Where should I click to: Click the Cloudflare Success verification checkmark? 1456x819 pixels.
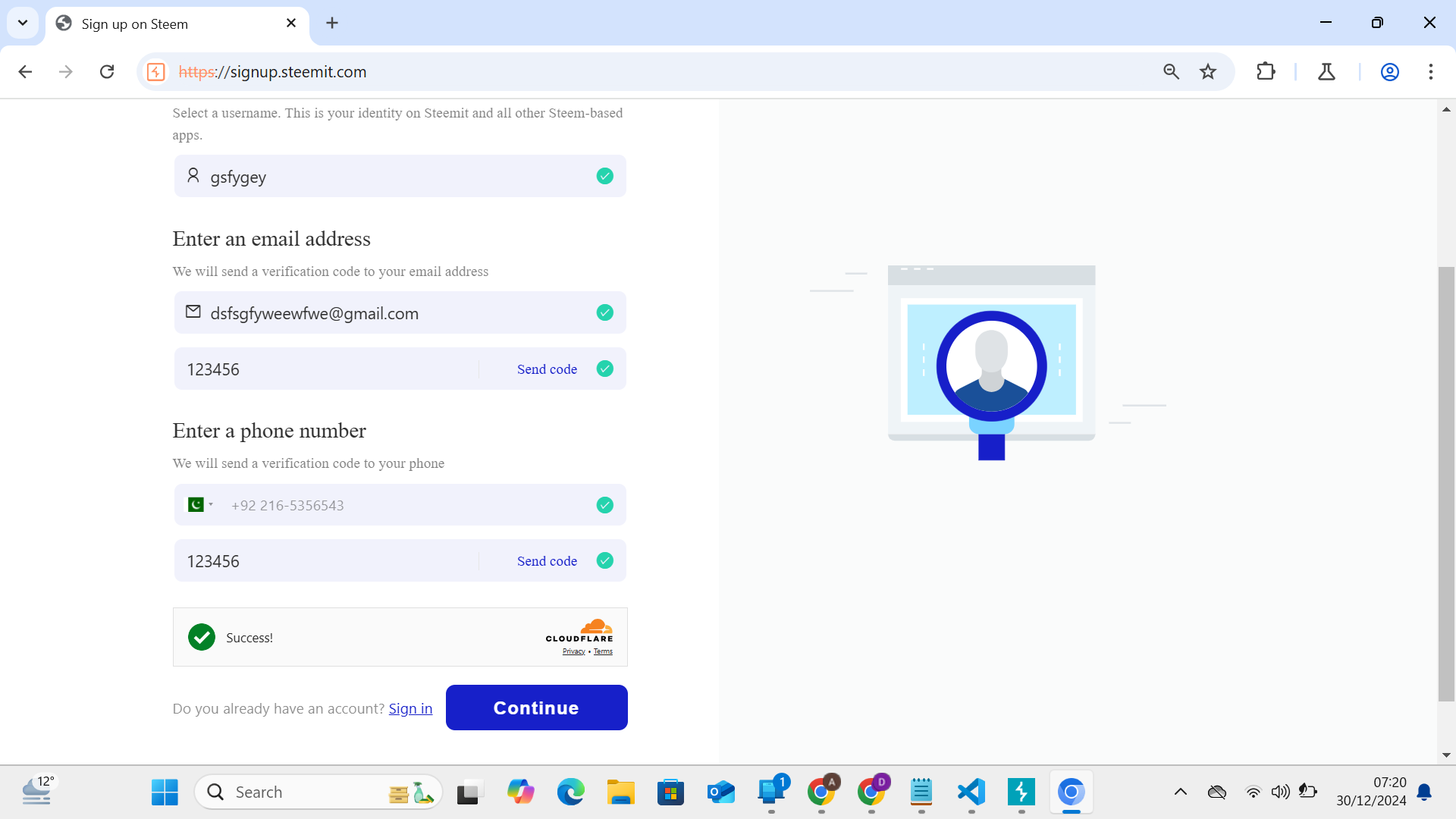201,637
